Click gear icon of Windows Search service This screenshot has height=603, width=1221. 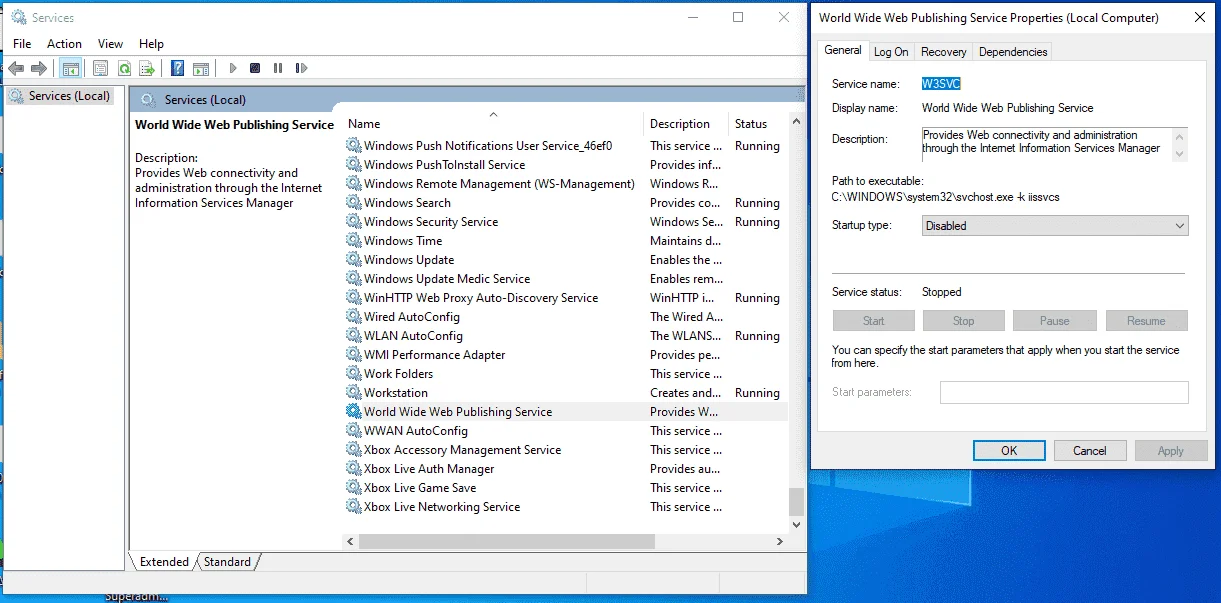click(353, 203)
